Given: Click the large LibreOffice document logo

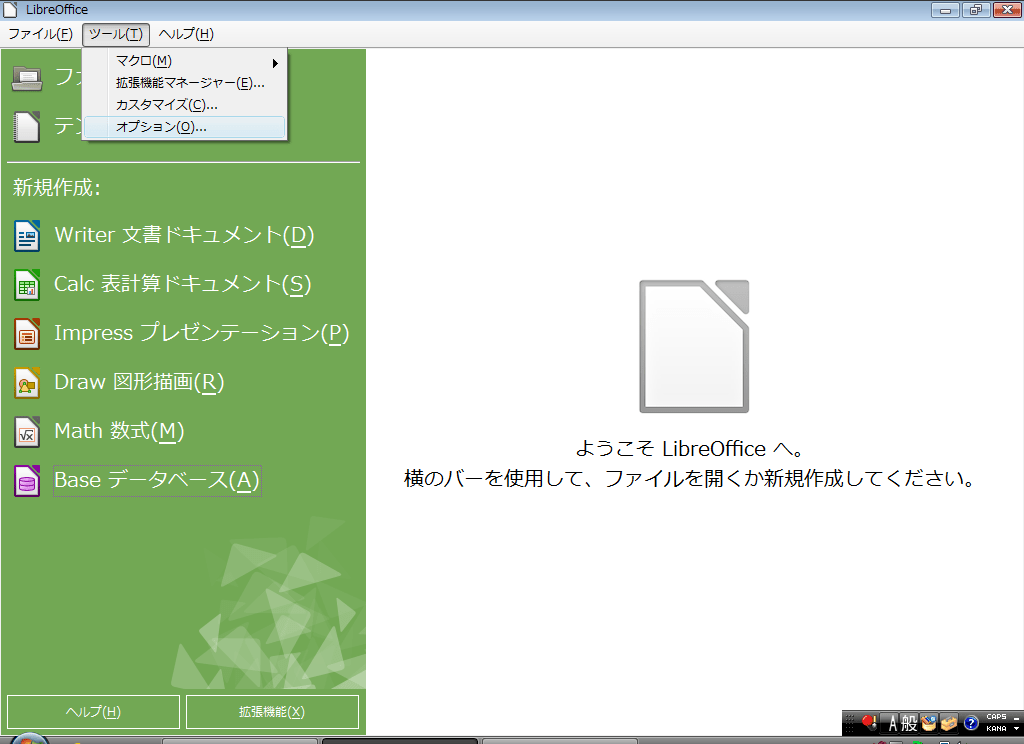Looking at the screenshot, I should (x=694, y=346).
